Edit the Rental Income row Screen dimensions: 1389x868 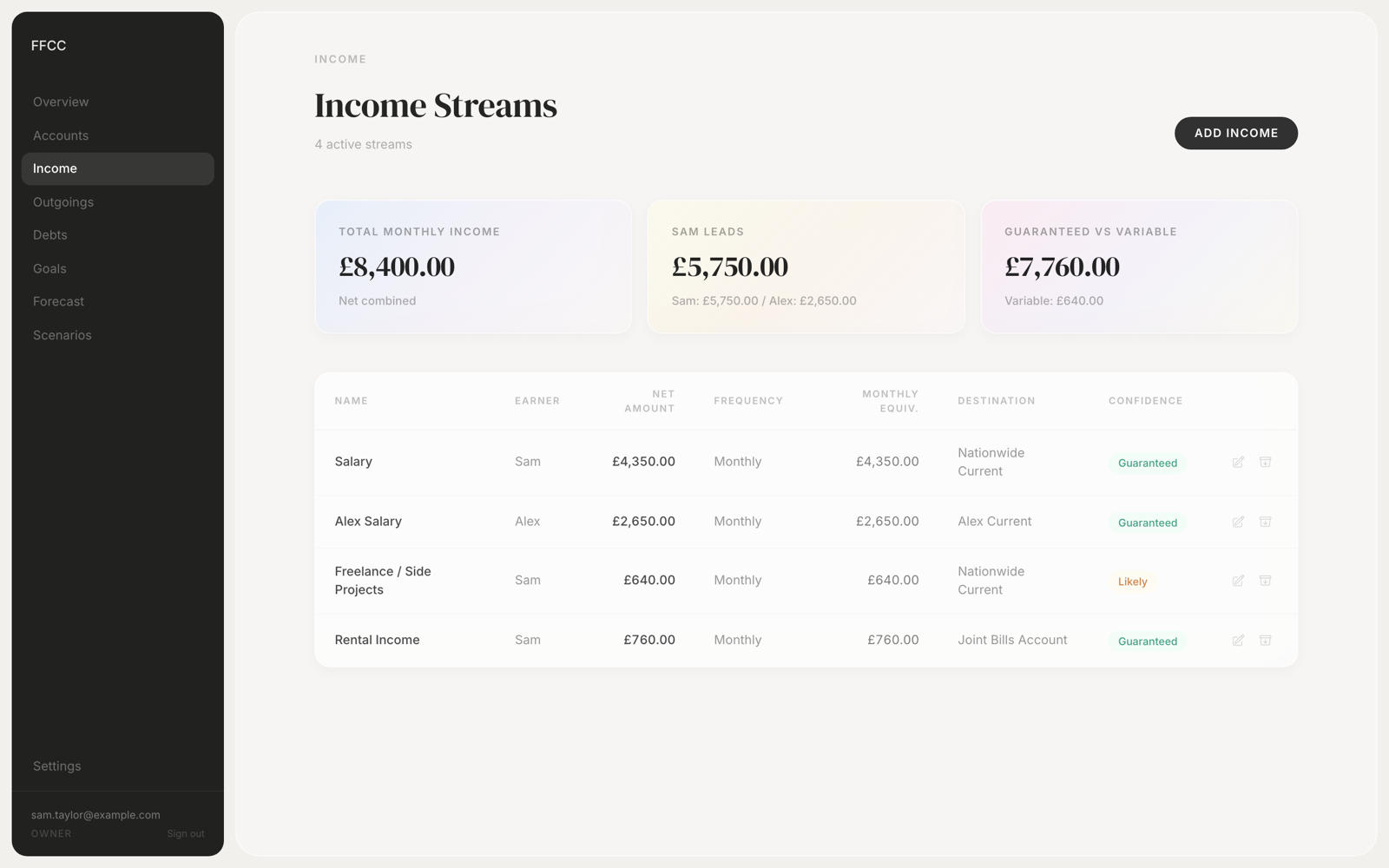[x=1238, y=641]
